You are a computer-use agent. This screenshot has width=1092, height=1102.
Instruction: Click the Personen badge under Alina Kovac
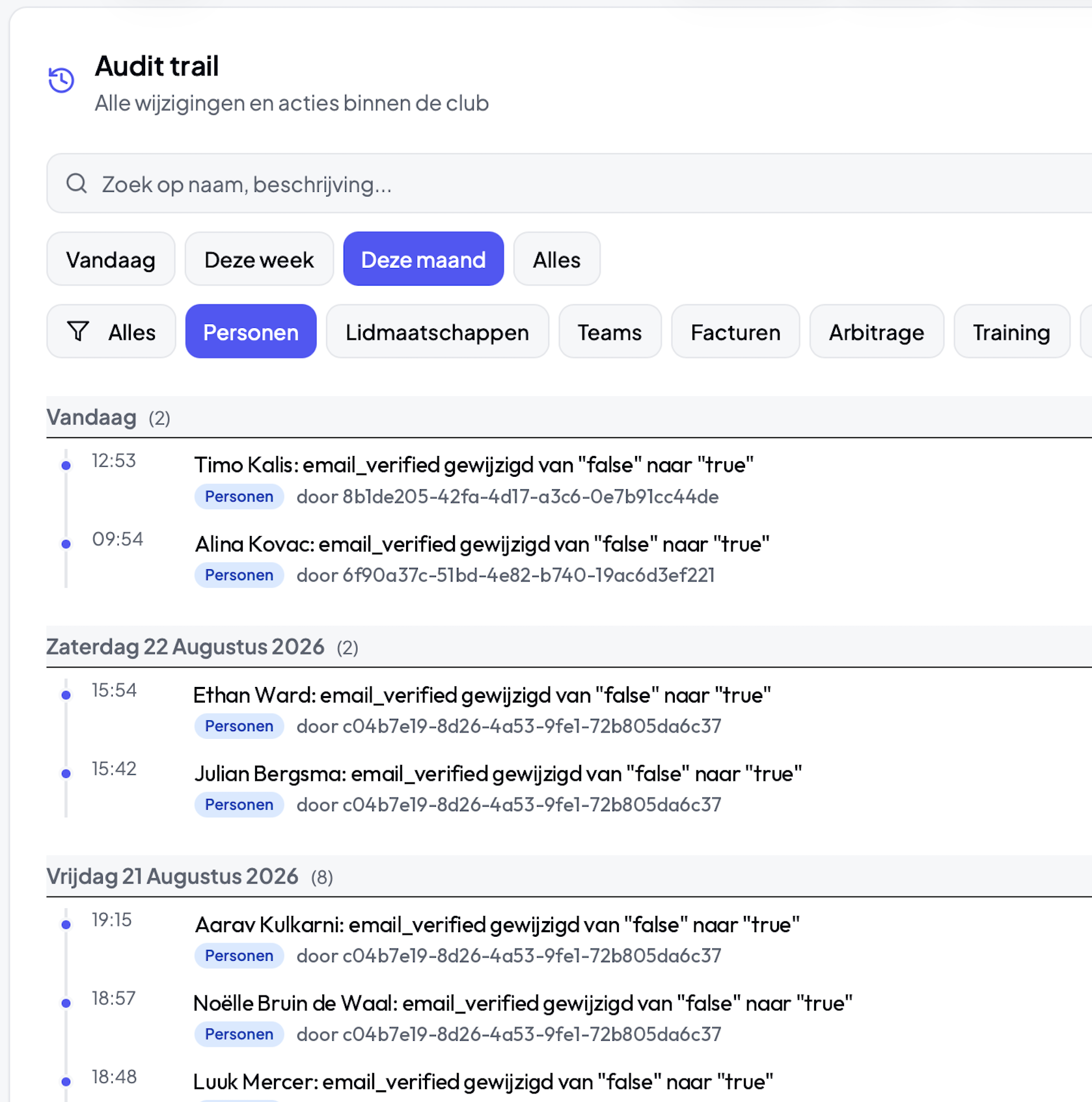(239, 575)
